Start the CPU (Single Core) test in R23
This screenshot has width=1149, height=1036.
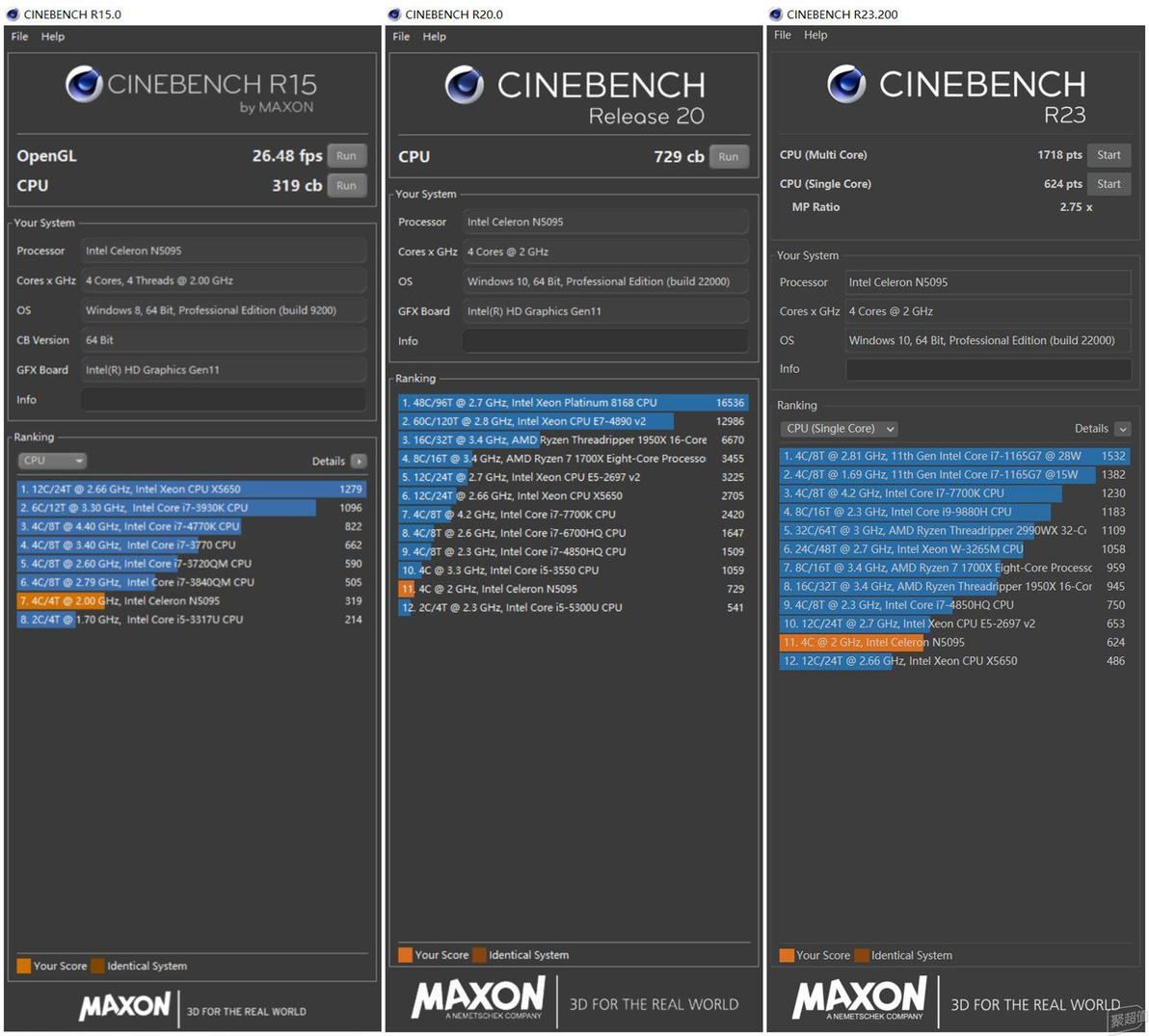[x=1109, y=184]
